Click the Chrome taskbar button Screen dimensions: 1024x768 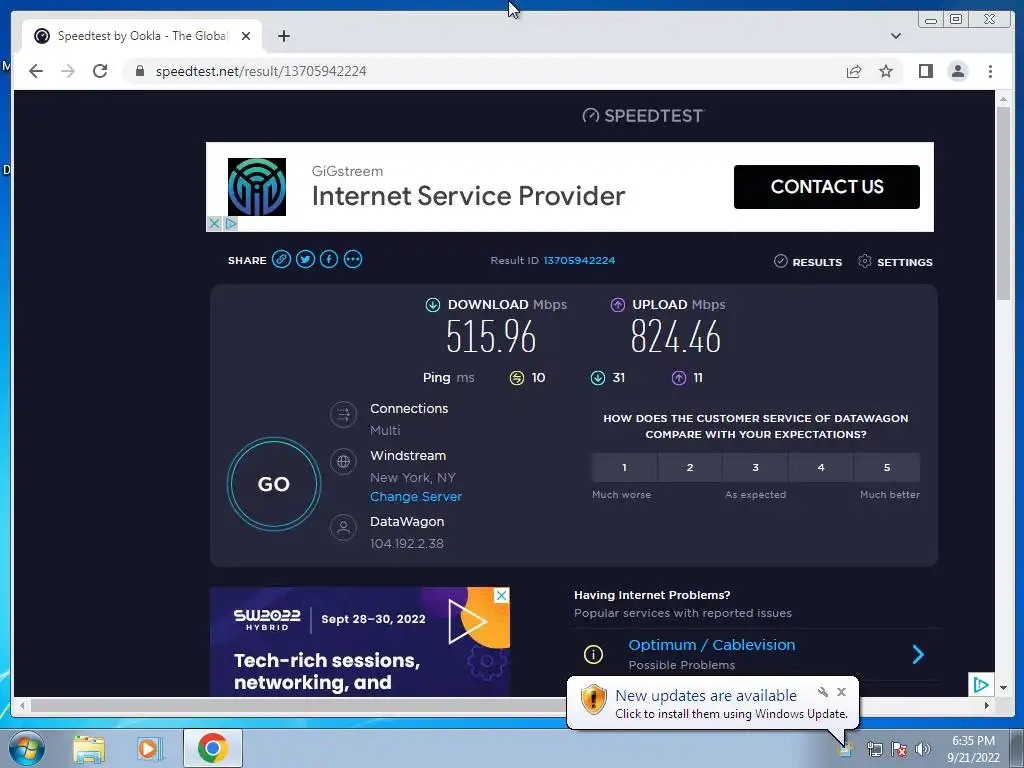click(x=212, y=748)
